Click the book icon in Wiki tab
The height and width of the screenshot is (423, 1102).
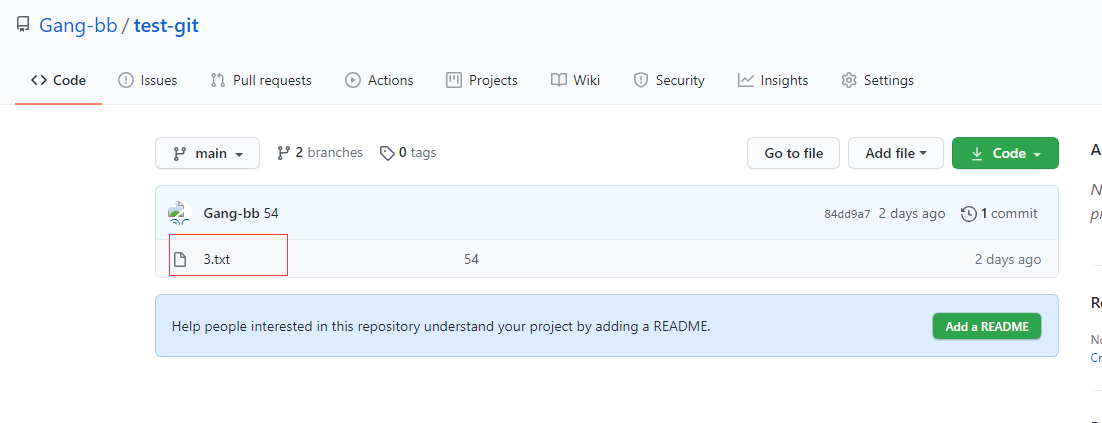click(x=559, y=80)
